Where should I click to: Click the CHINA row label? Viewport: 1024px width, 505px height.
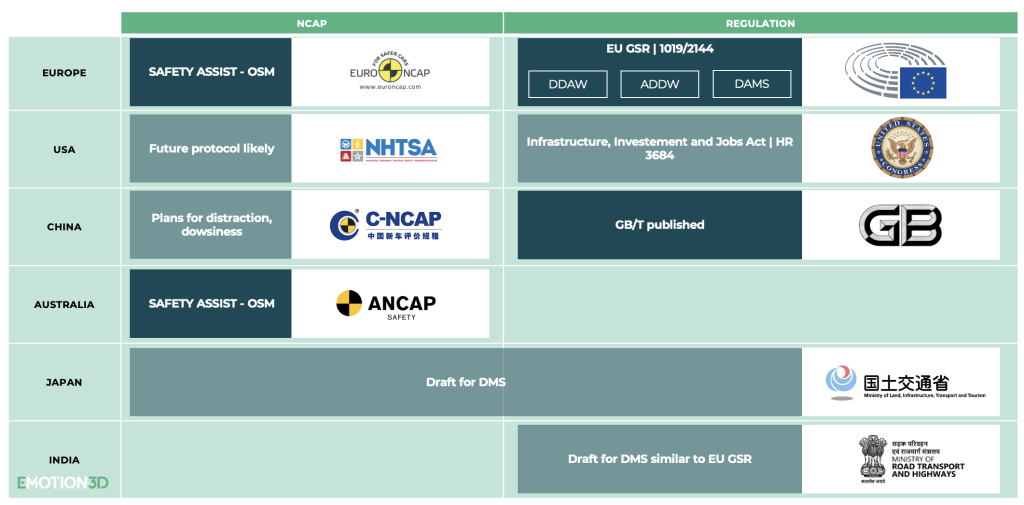(64, 227)
